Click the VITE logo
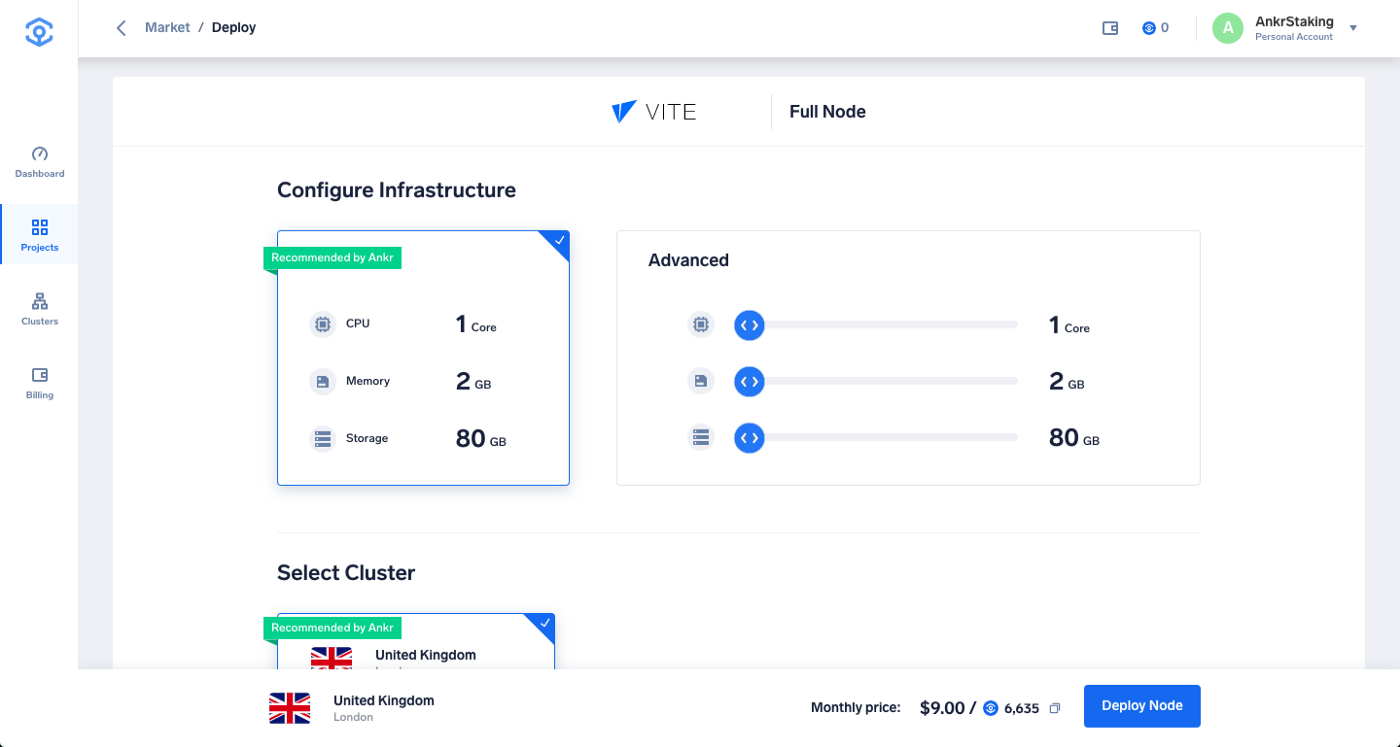1400x747 pixels. 654,112
